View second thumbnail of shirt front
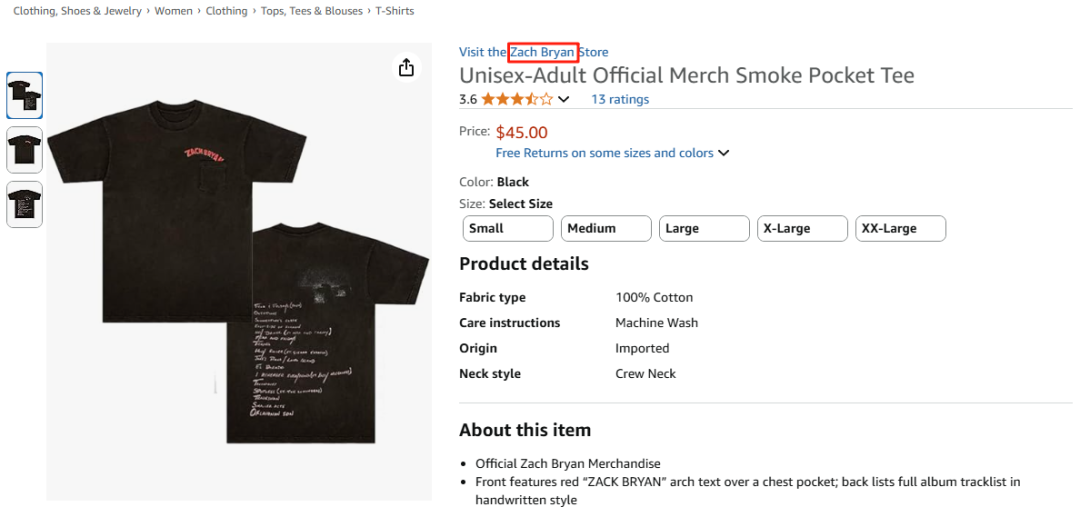This screenshot has height=507, width=1080. pos(25,150)
